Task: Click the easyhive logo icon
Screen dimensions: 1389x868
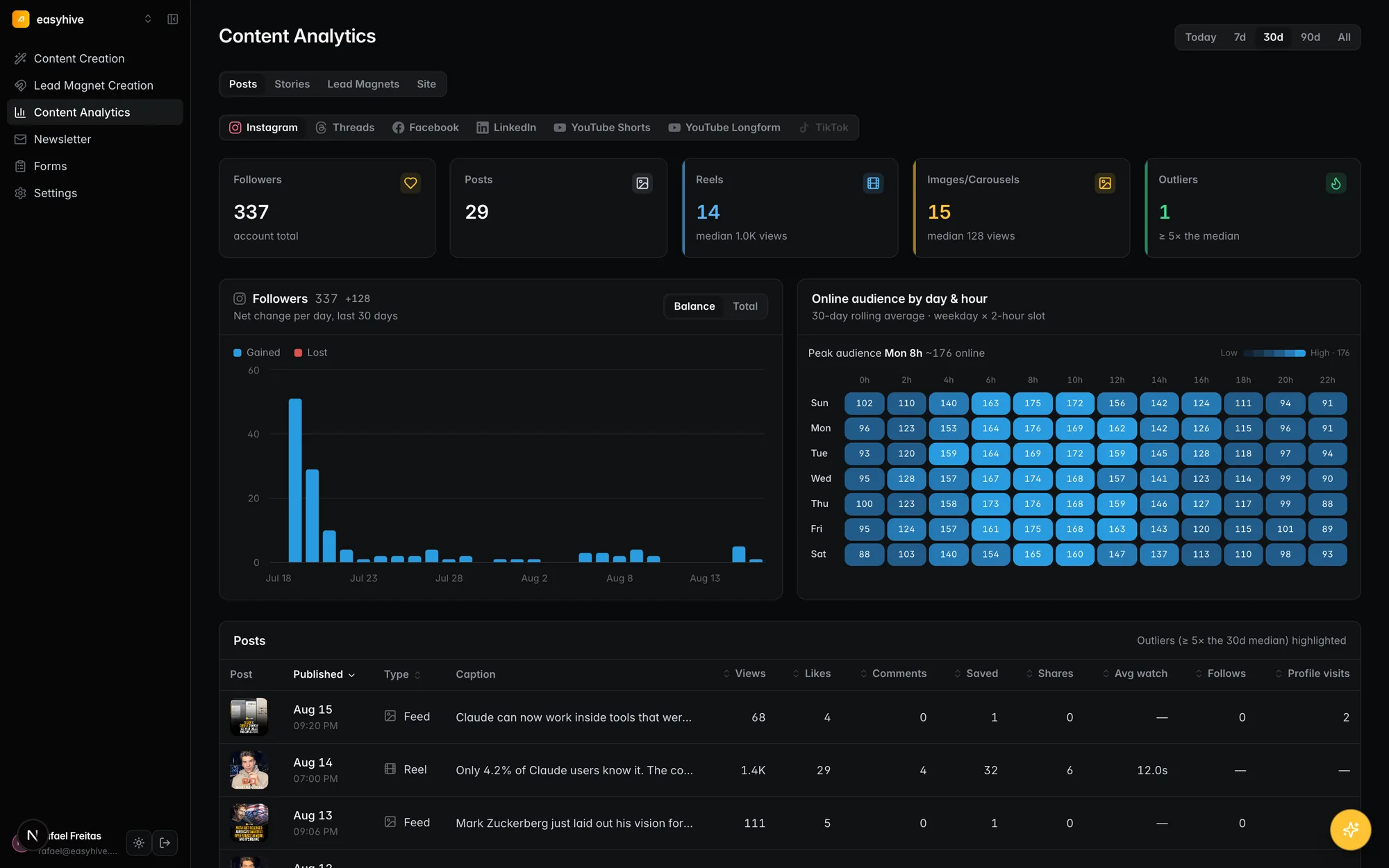Action: 21,19
